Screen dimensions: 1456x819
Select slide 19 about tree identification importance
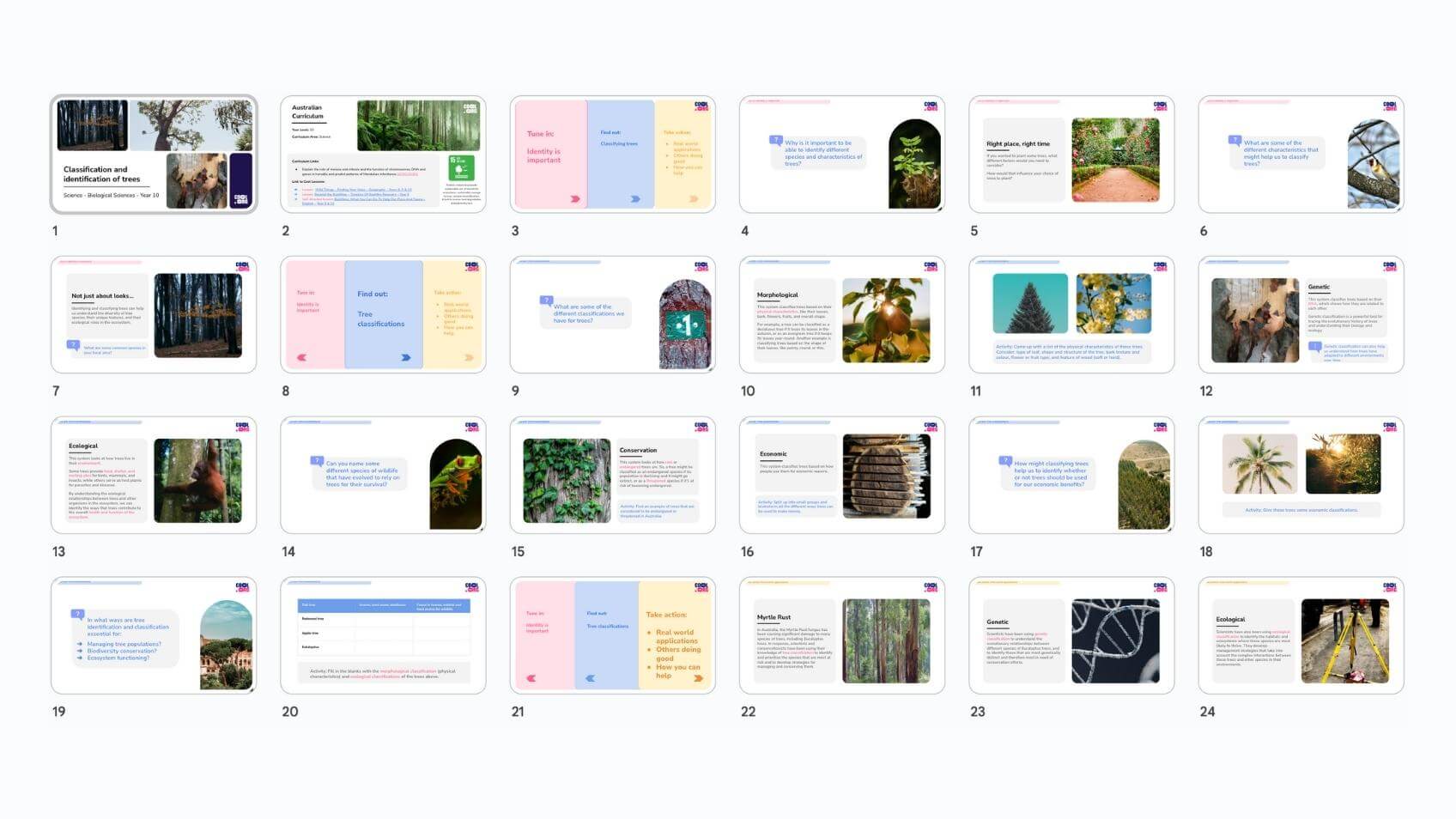(154, 635)
